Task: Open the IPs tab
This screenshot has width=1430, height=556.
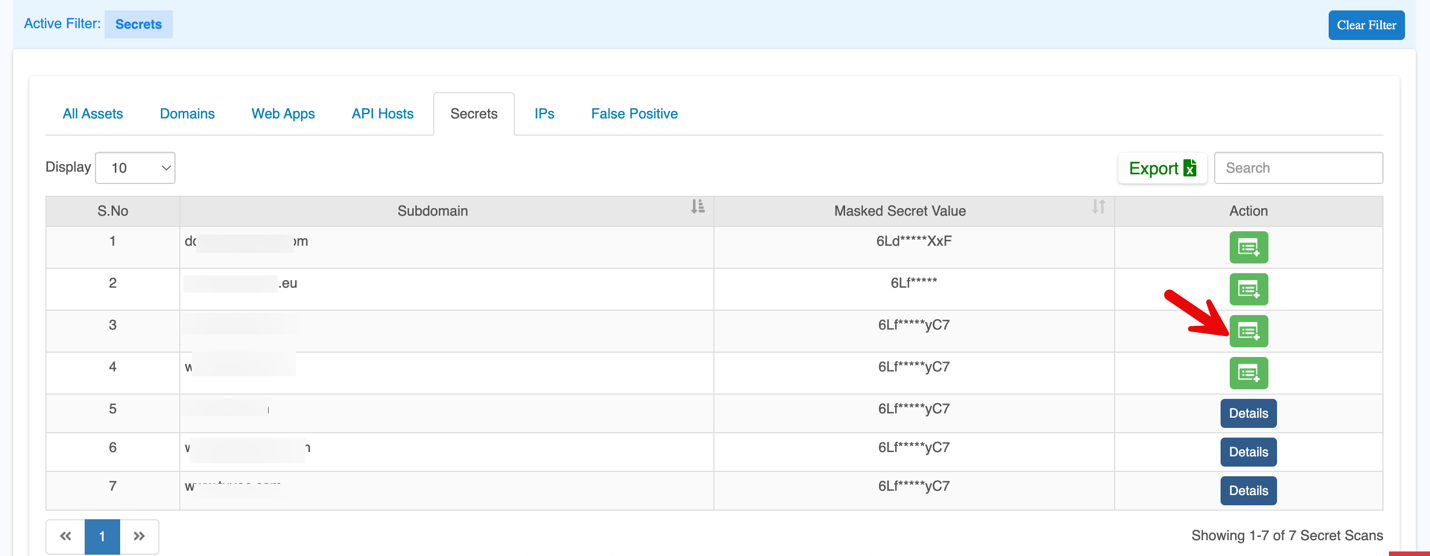Action: (544, 114)
